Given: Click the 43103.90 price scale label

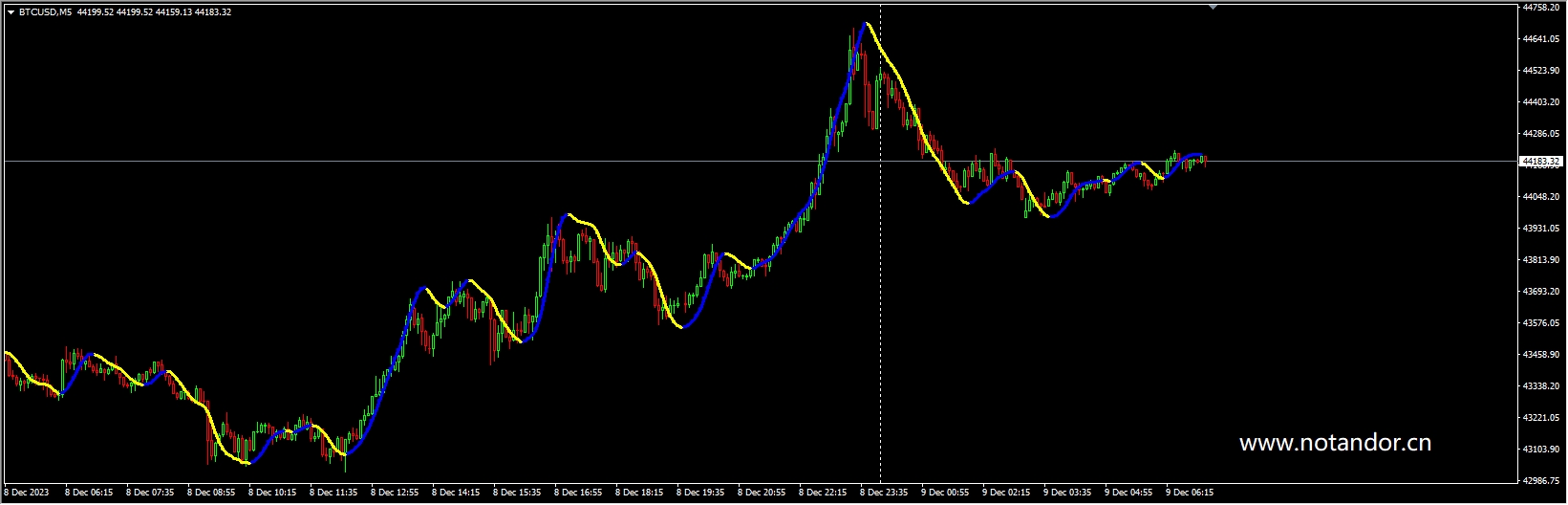Looking at the screenshot, I should (x=1541, y=450).
